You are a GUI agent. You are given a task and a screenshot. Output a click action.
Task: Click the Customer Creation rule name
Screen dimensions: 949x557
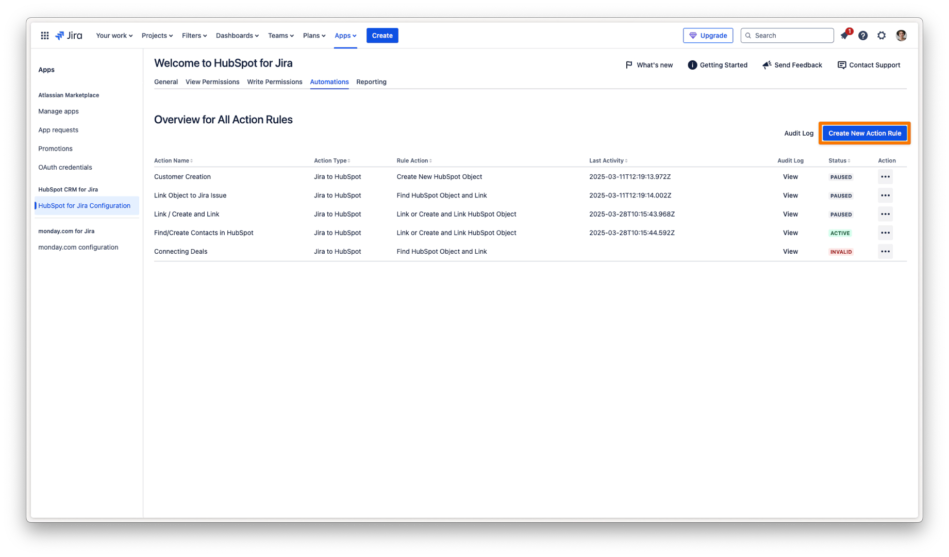182,177
